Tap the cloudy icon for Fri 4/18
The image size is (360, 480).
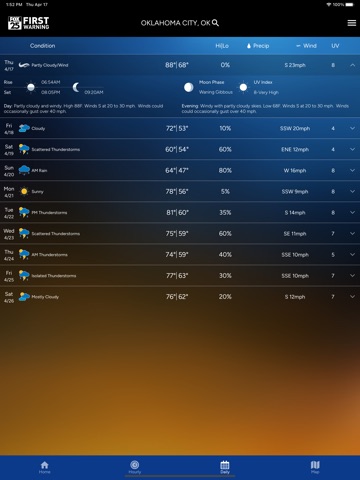coord(24,128)
